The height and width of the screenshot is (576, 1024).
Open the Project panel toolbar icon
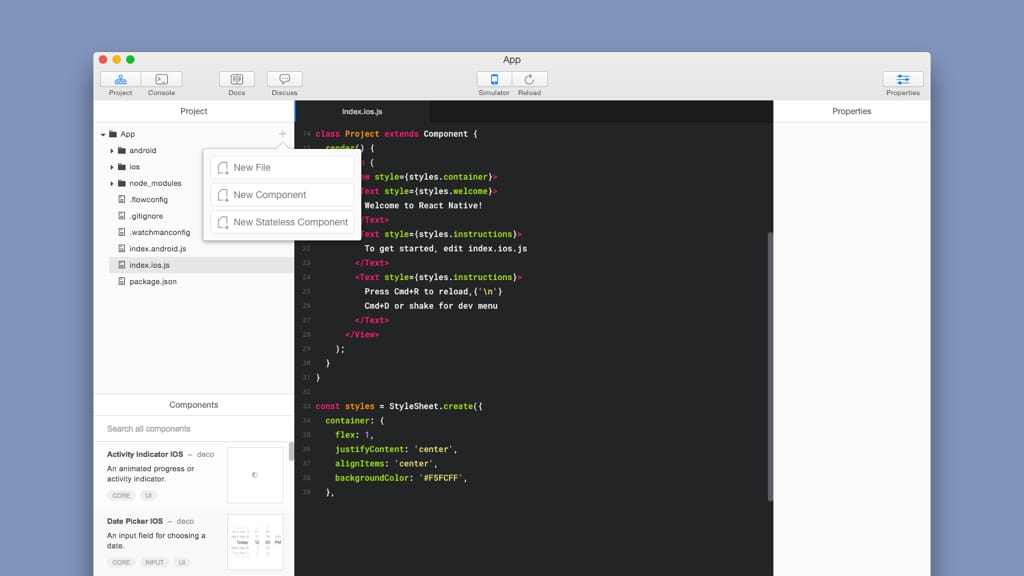[120, 80]
